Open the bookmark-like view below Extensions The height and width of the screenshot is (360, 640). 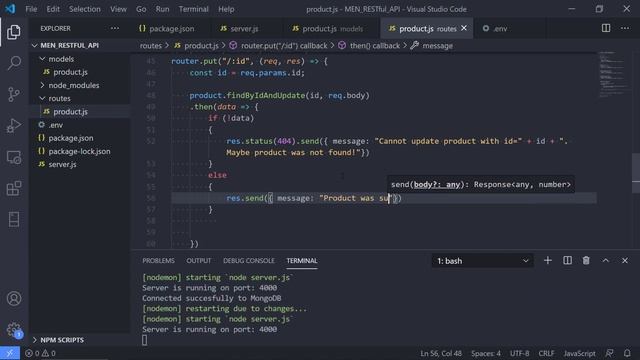14,220
